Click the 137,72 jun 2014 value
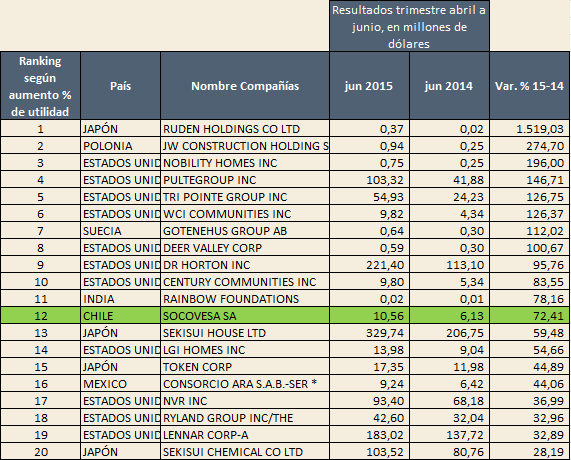The height and width of the screenshot is (460, 571). 449,435
